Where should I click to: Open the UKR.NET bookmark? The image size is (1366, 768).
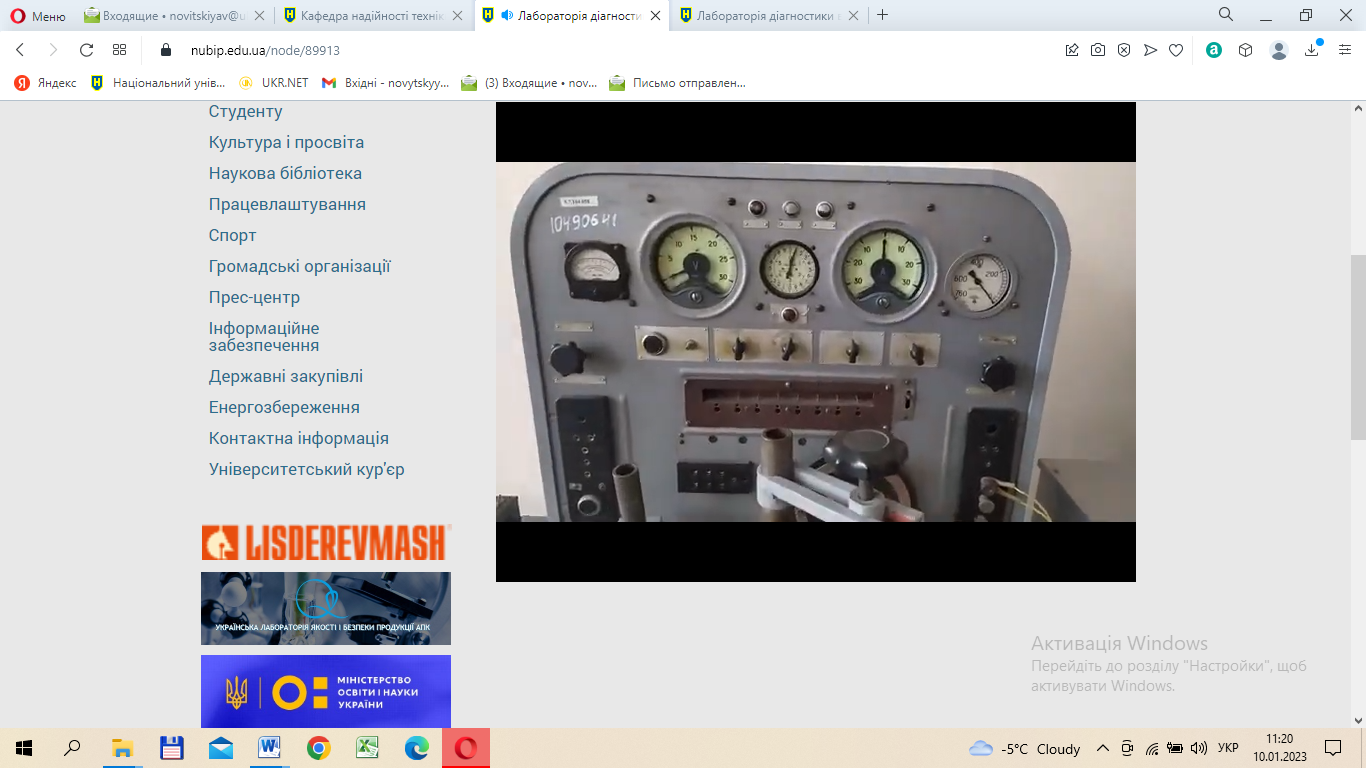(x=273, y=83)
